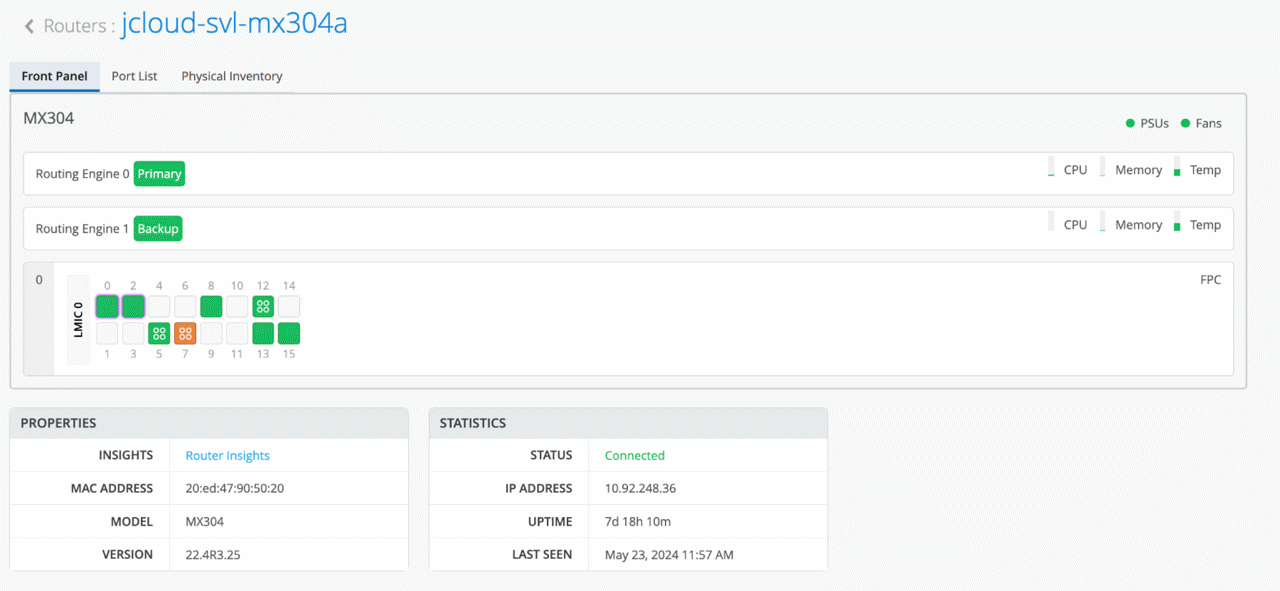This screenshot has width=1280, height=591.
Task: Select channelized port 5
Action: click(159, 333)
